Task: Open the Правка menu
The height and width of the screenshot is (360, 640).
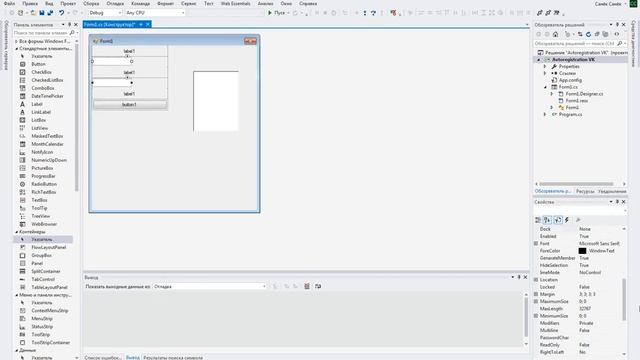Action: (30, 3)
